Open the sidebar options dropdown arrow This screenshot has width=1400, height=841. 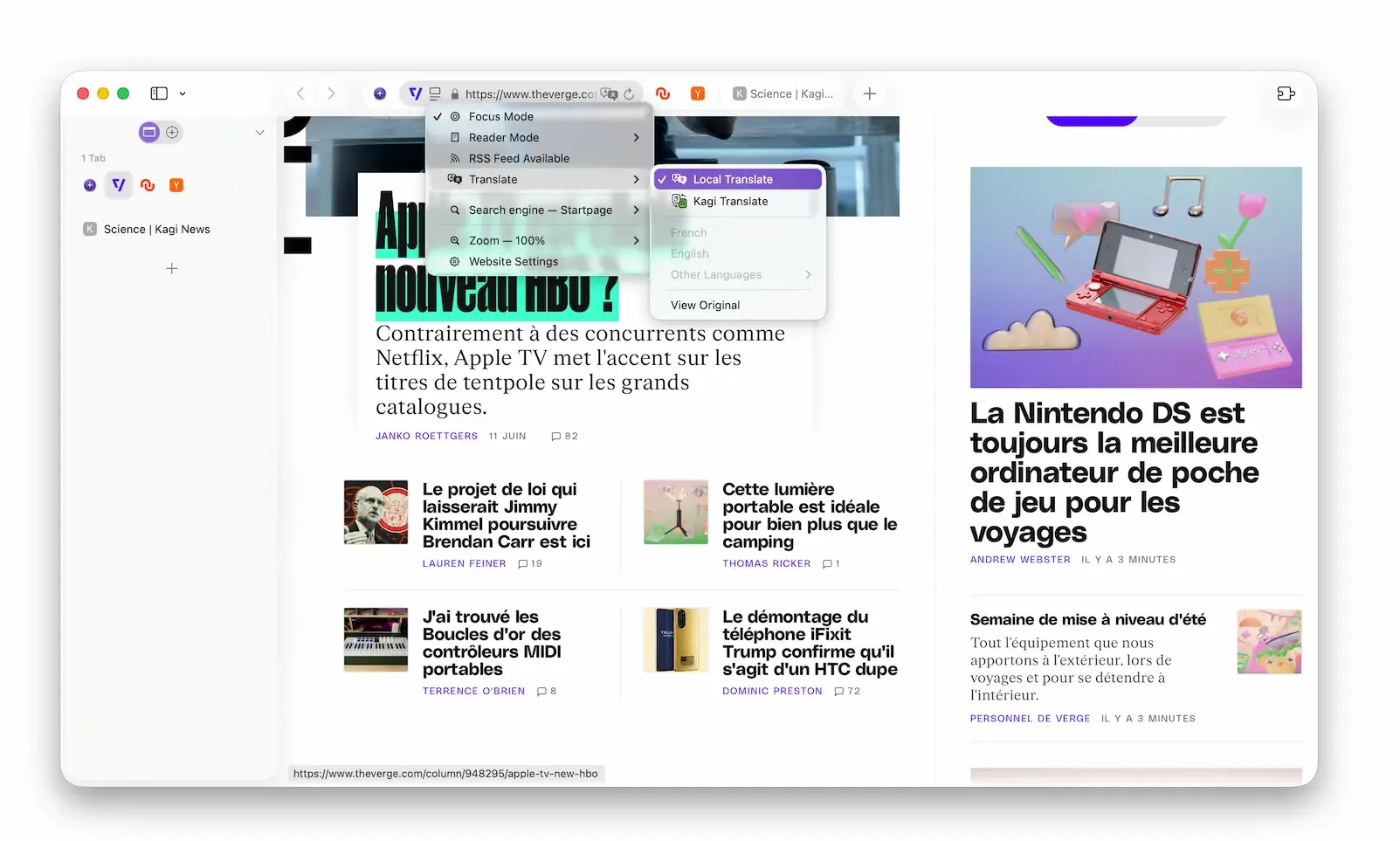[183, 93]
